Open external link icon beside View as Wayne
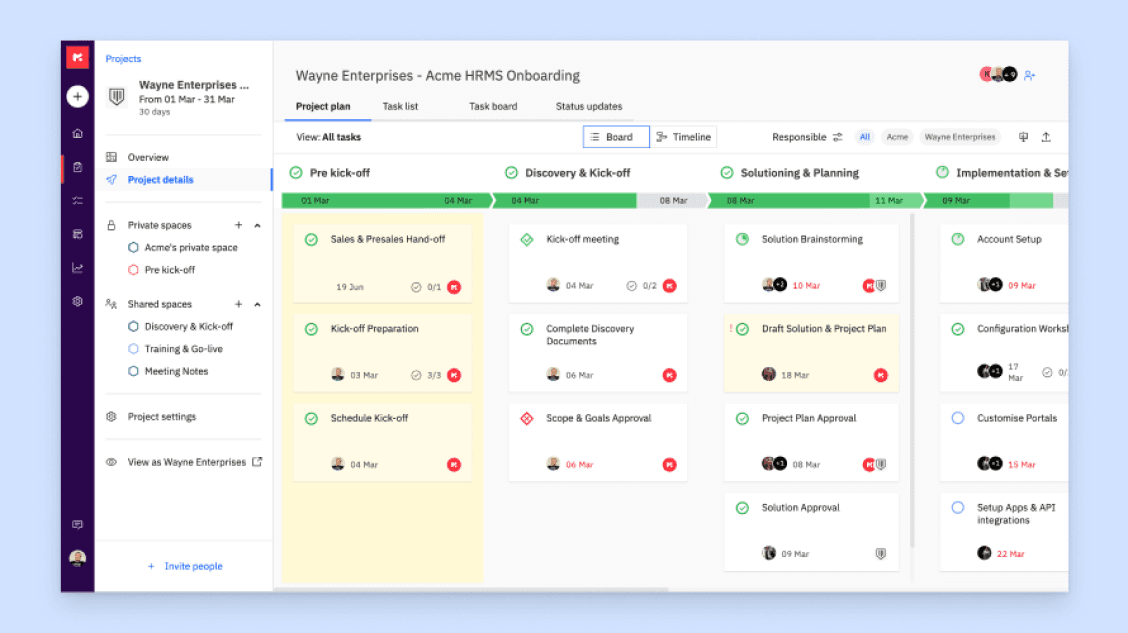Screen dimensions: 1128x633 (257, 462)
